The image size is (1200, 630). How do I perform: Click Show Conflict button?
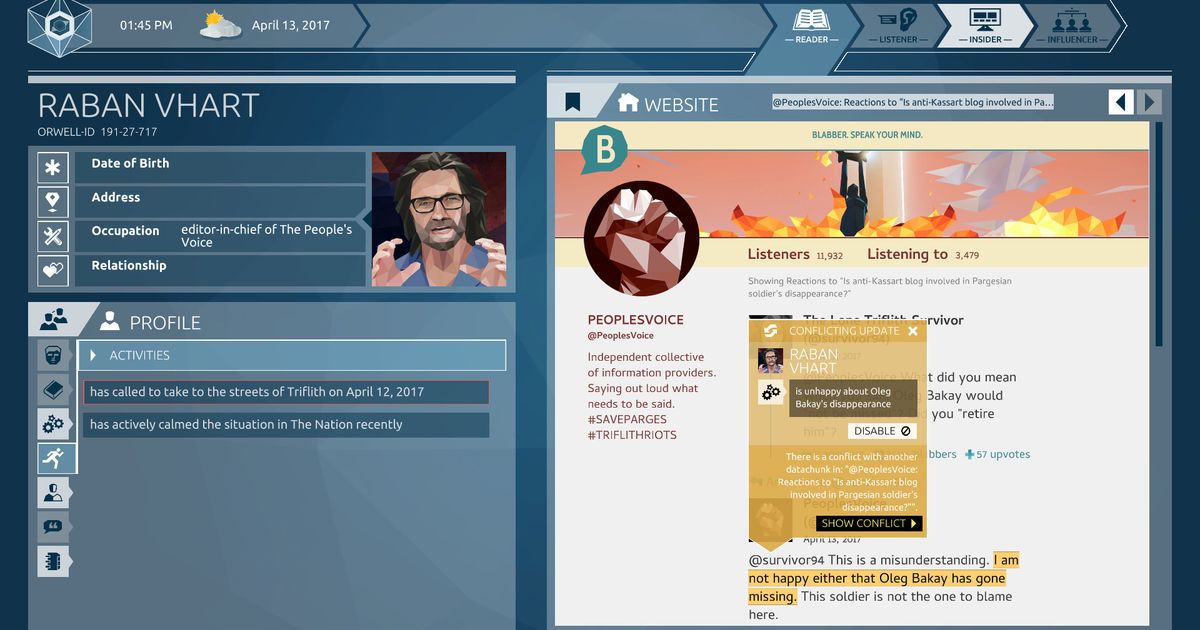pos(869,523)
